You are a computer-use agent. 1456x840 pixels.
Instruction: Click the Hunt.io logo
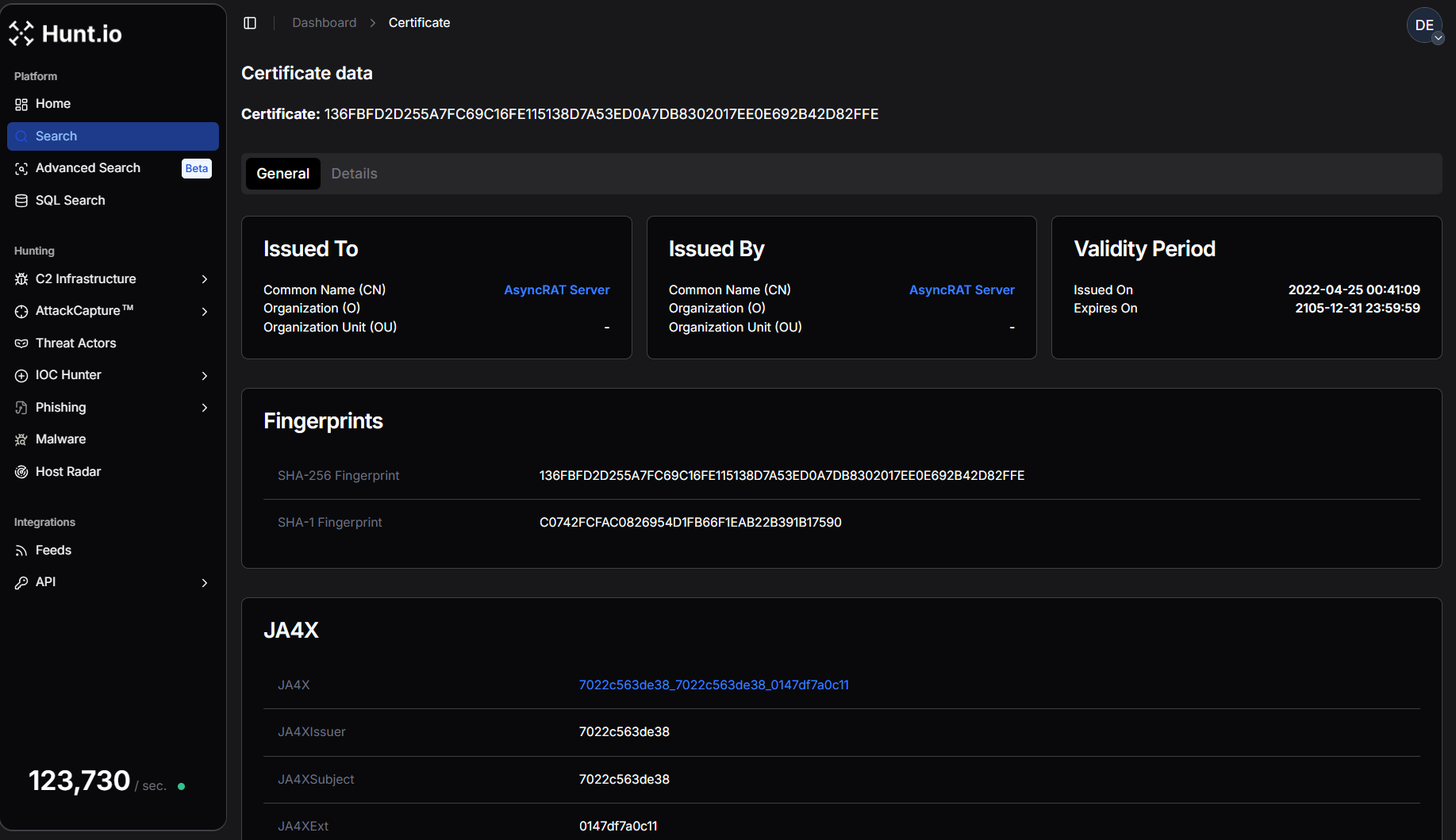[x=65, y=33]
